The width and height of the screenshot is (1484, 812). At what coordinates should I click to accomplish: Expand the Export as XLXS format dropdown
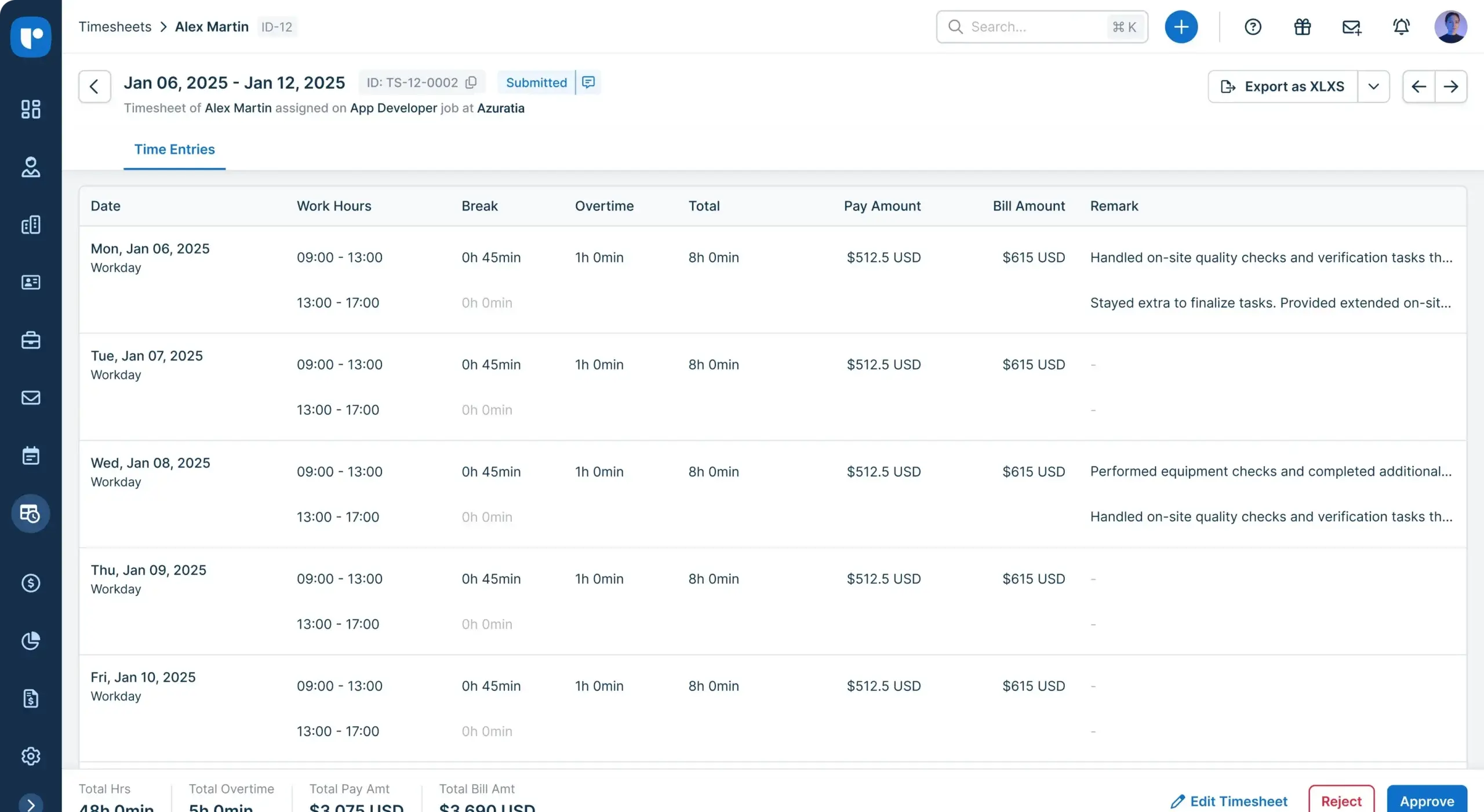tap(1374, 86)
